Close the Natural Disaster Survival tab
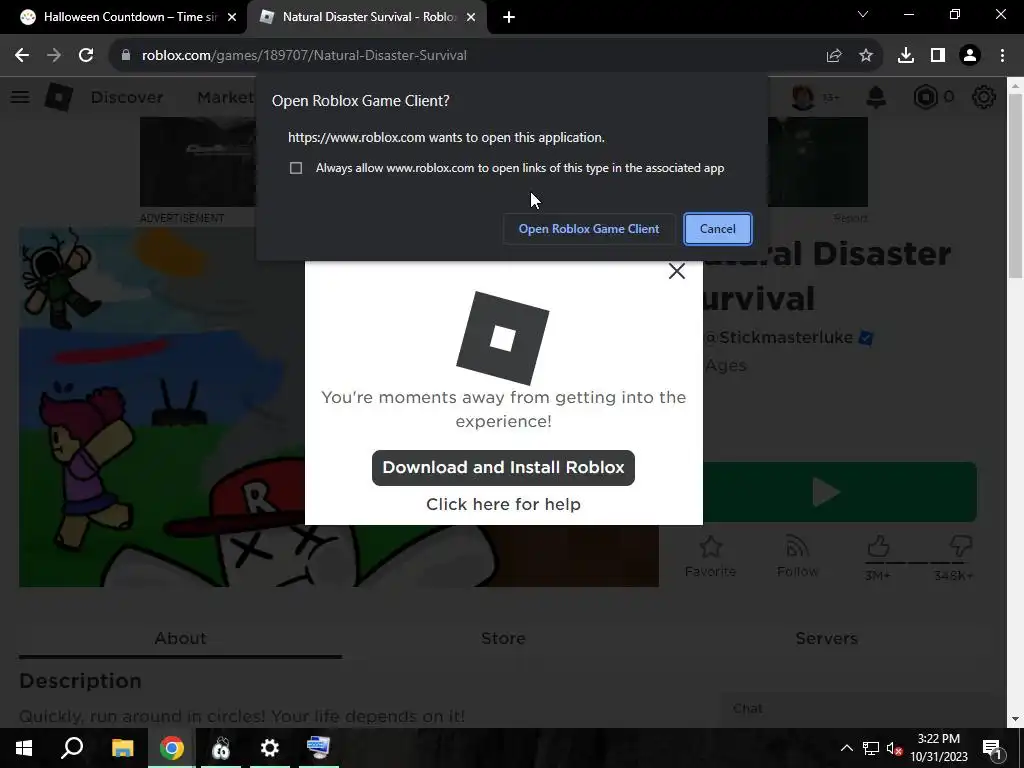 (x=471, y=17)
